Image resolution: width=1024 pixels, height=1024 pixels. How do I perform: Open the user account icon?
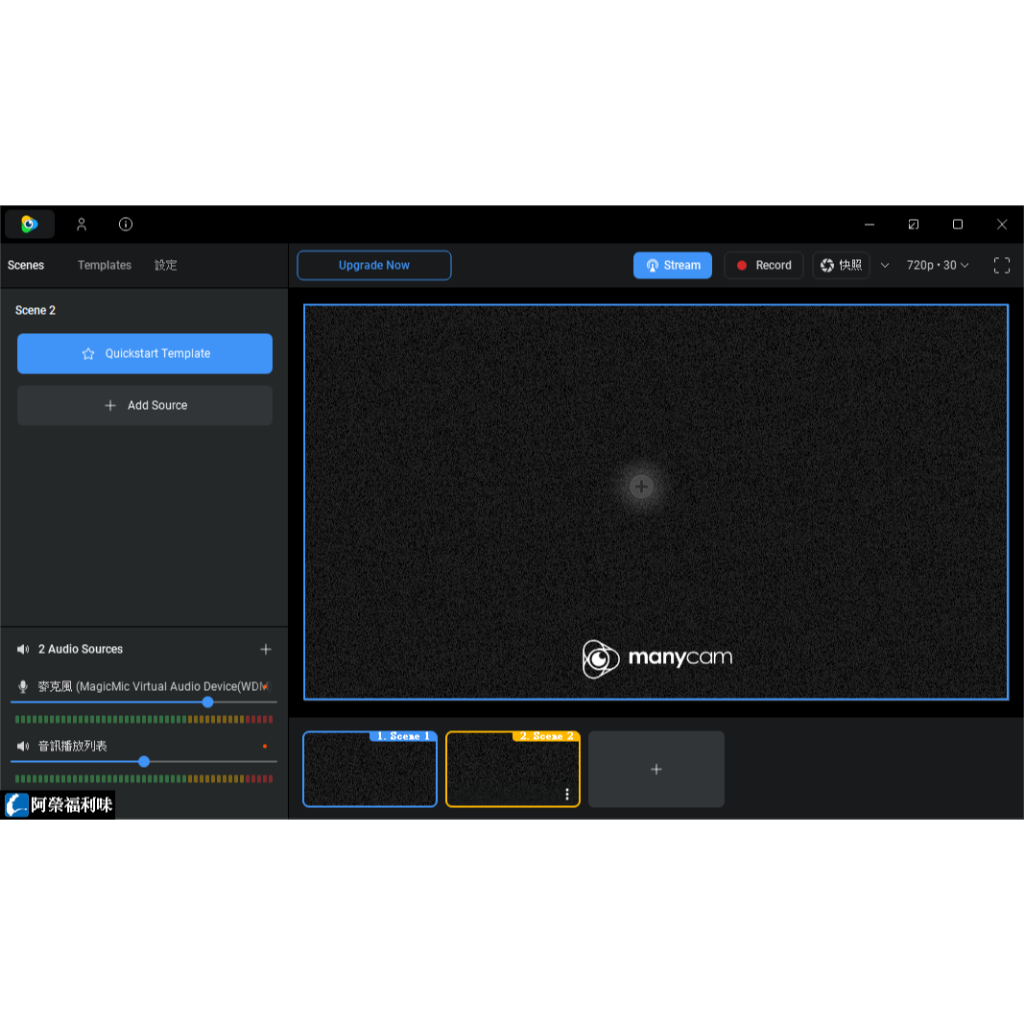pos(82,224)
